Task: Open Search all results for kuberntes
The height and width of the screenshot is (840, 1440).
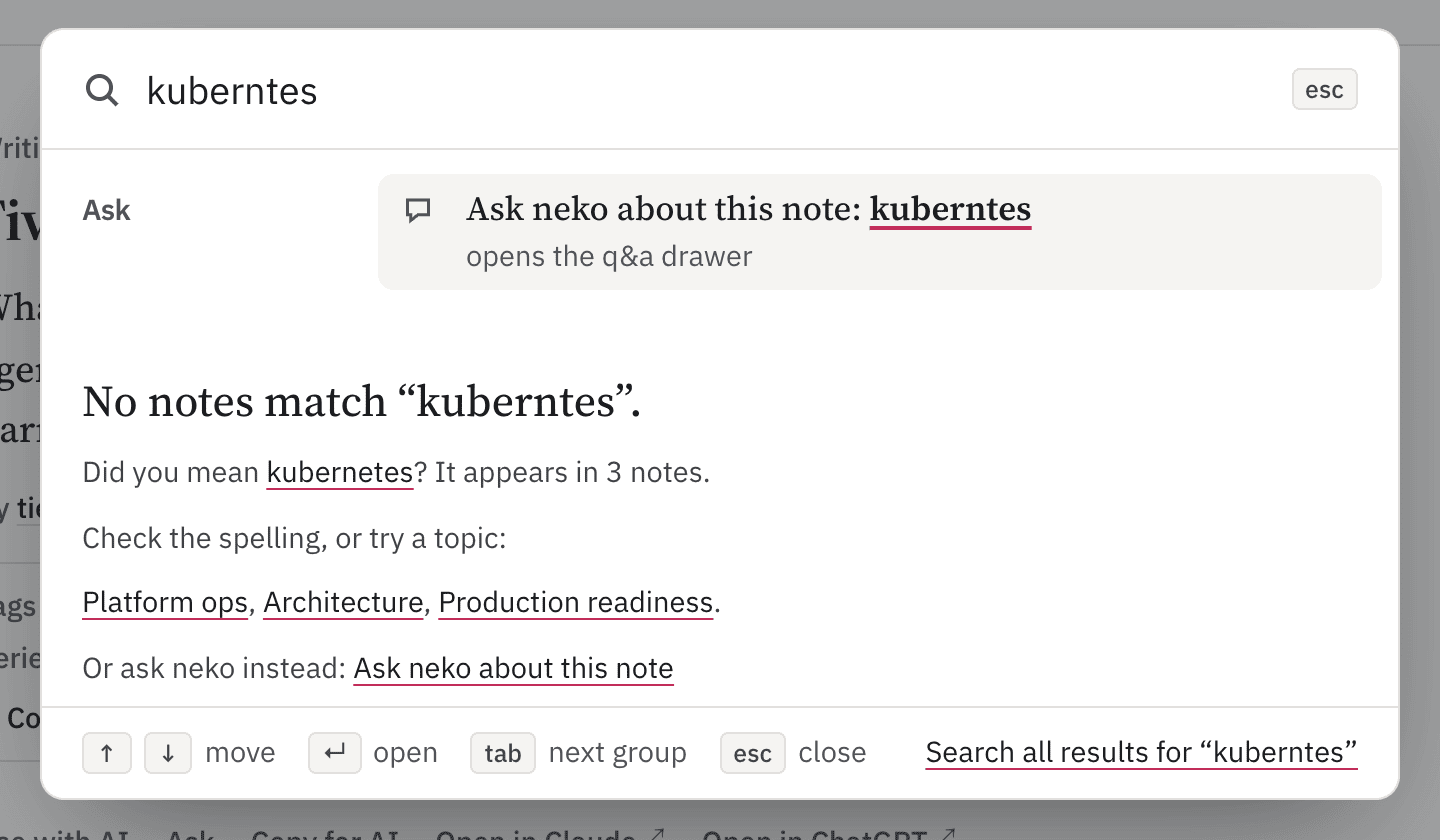Action: pos(1142,753)
